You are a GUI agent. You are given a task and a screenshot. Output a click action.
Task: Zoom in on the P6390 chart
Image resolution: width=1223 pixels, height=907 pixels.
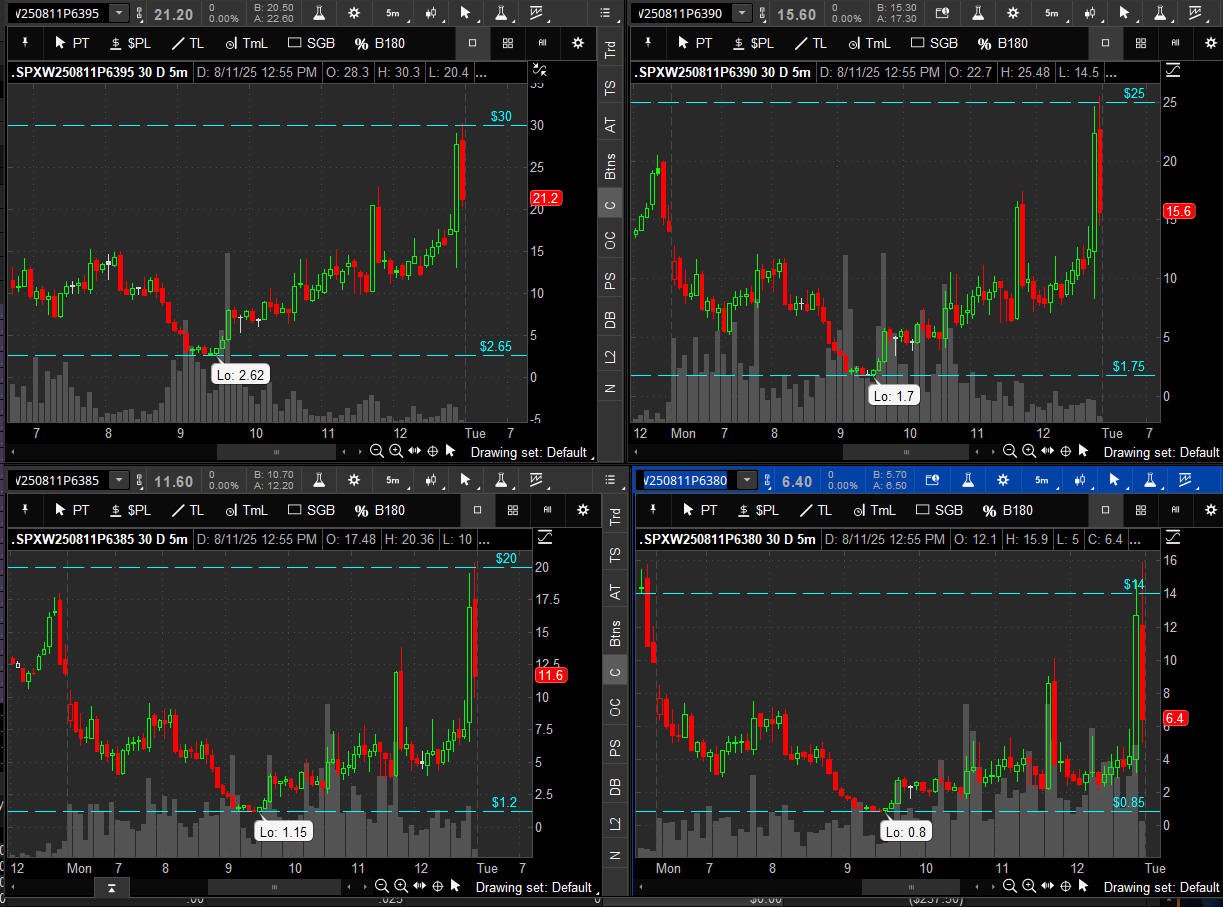tap(1029, 452)
